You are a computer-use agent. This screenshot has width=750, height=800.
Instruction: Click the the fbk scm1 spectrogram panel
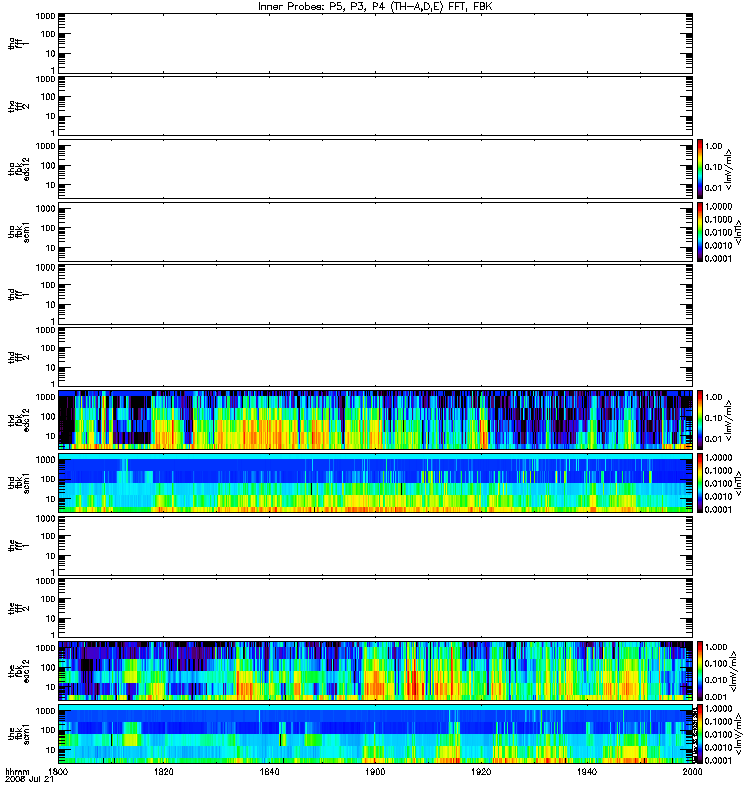[375, 734]
